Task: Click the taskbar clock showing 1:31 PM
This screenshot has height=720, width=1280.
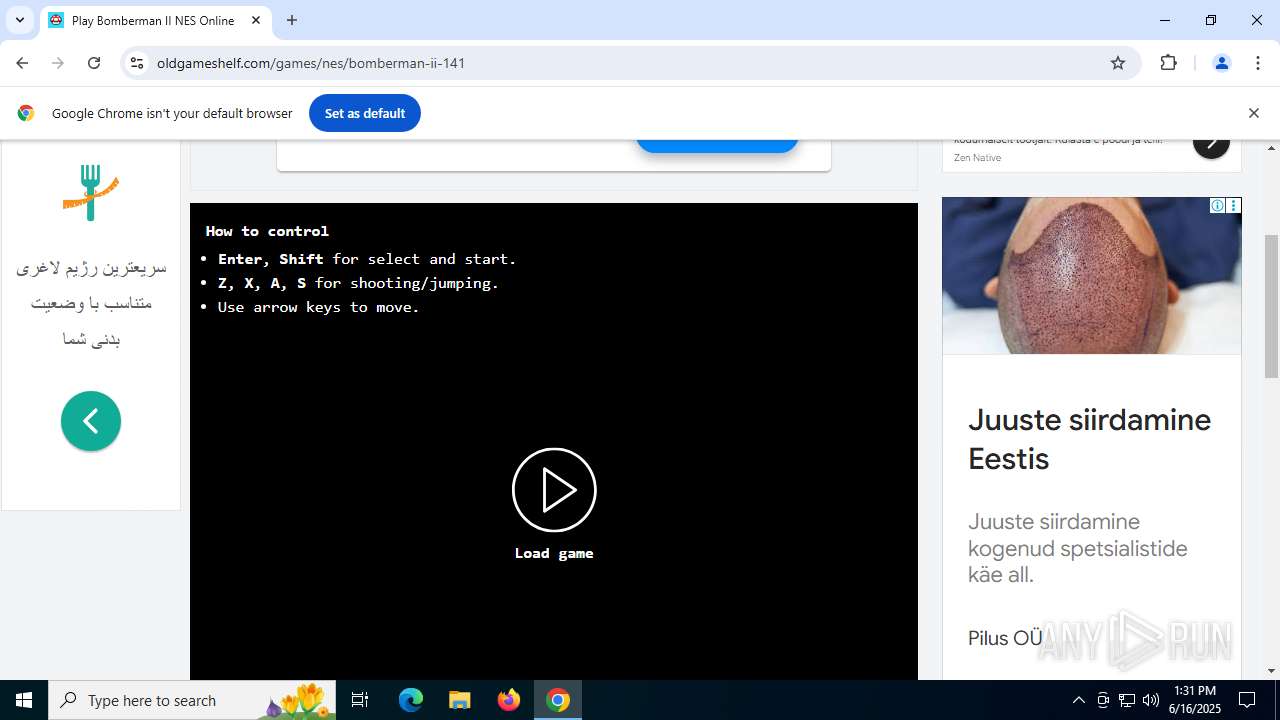Action: 1194,700
